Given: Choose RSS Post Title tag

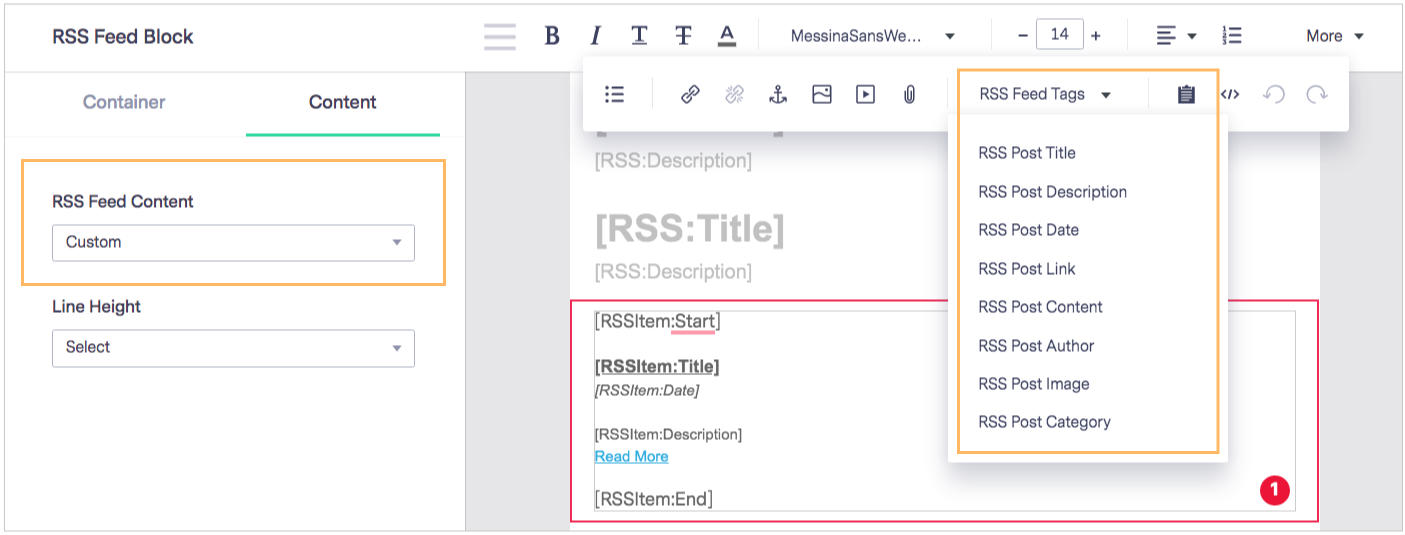Looking at the screenshot, I should [x=1027, y=153].
